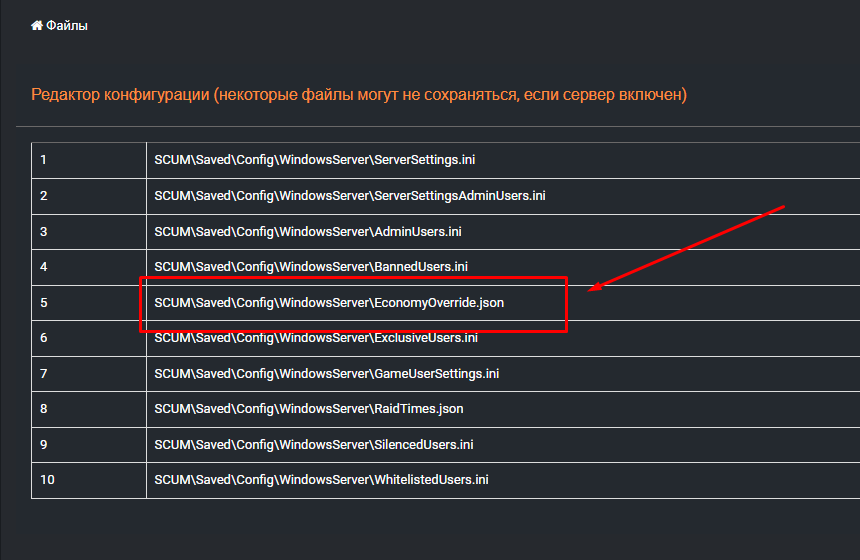Select the AdminUsers.ini file entry

pyautogui.click(x=307, y=231)
